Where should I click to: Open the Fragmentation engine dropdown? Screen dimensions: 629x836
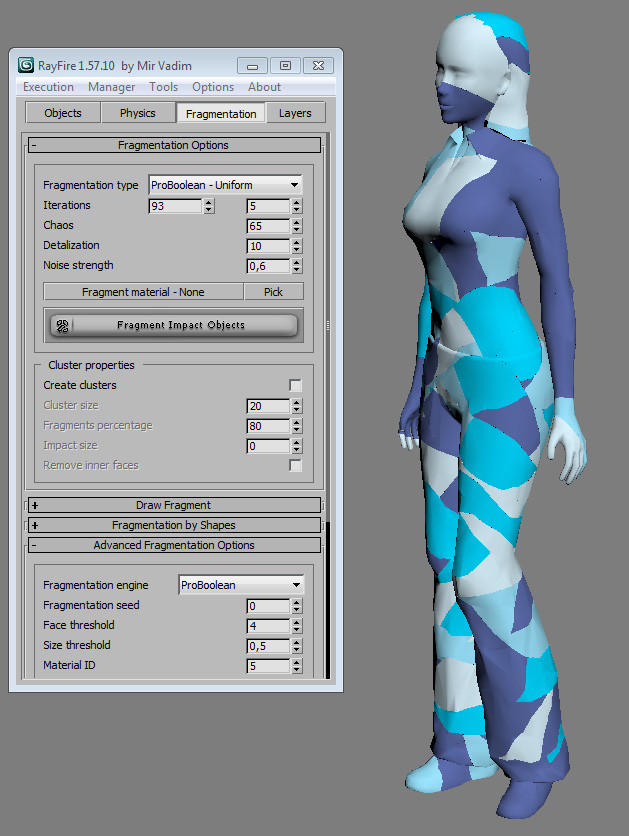tap(241, 585)
